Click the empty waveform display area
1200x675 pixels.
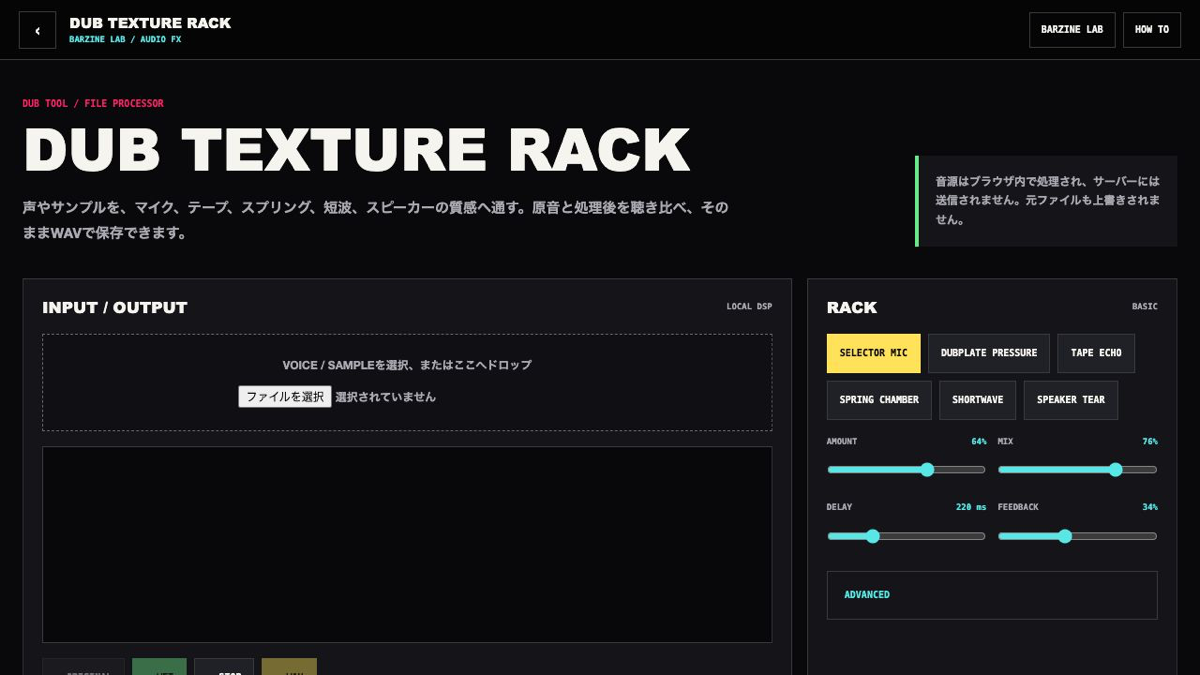click(407, 544)
